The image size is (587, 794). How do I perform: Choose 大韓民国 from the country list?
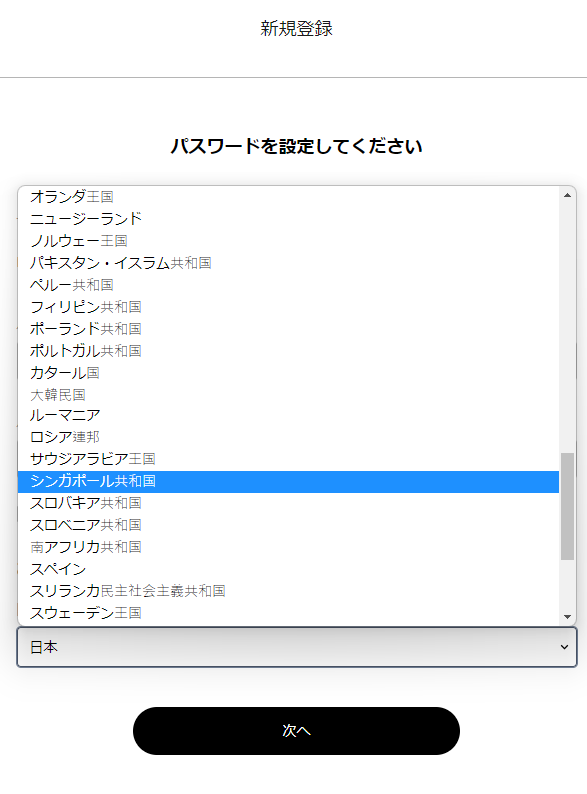[288, 395]
